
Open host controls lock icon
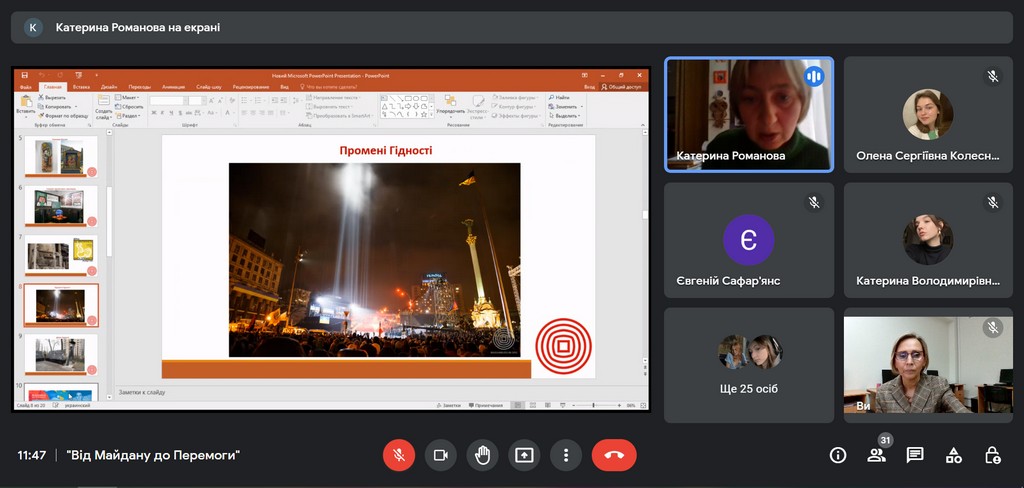coord(993,455)
